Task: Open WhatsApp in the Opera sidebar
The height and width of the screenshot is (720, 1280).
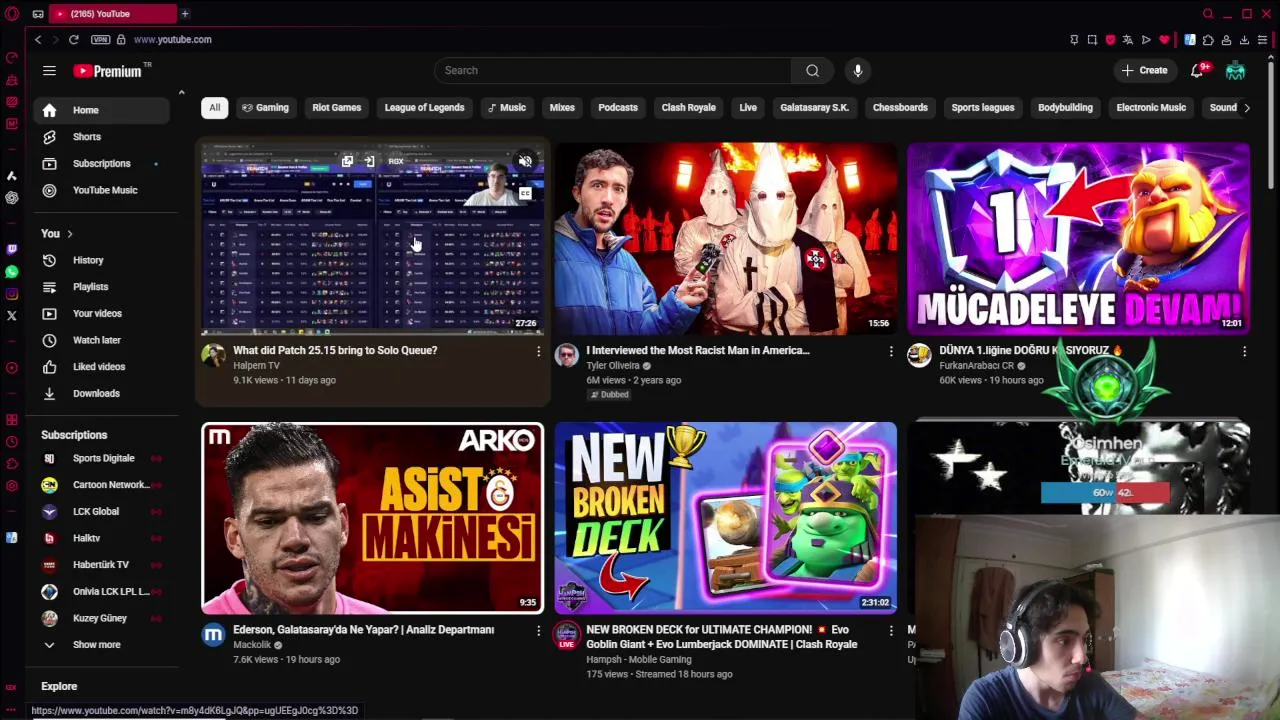Action: click(12, 271)
